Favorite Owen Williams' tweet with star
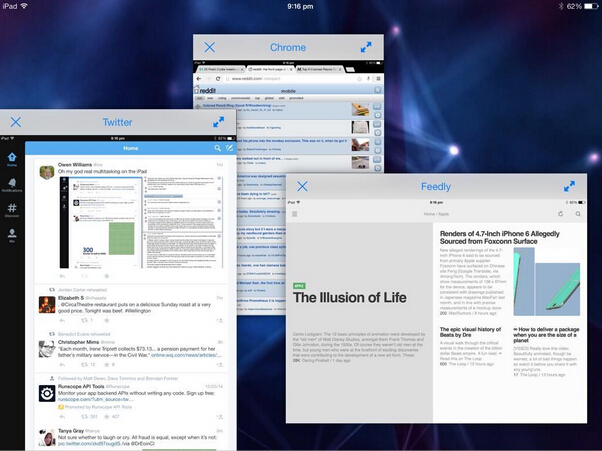 [x=107, y=276]
